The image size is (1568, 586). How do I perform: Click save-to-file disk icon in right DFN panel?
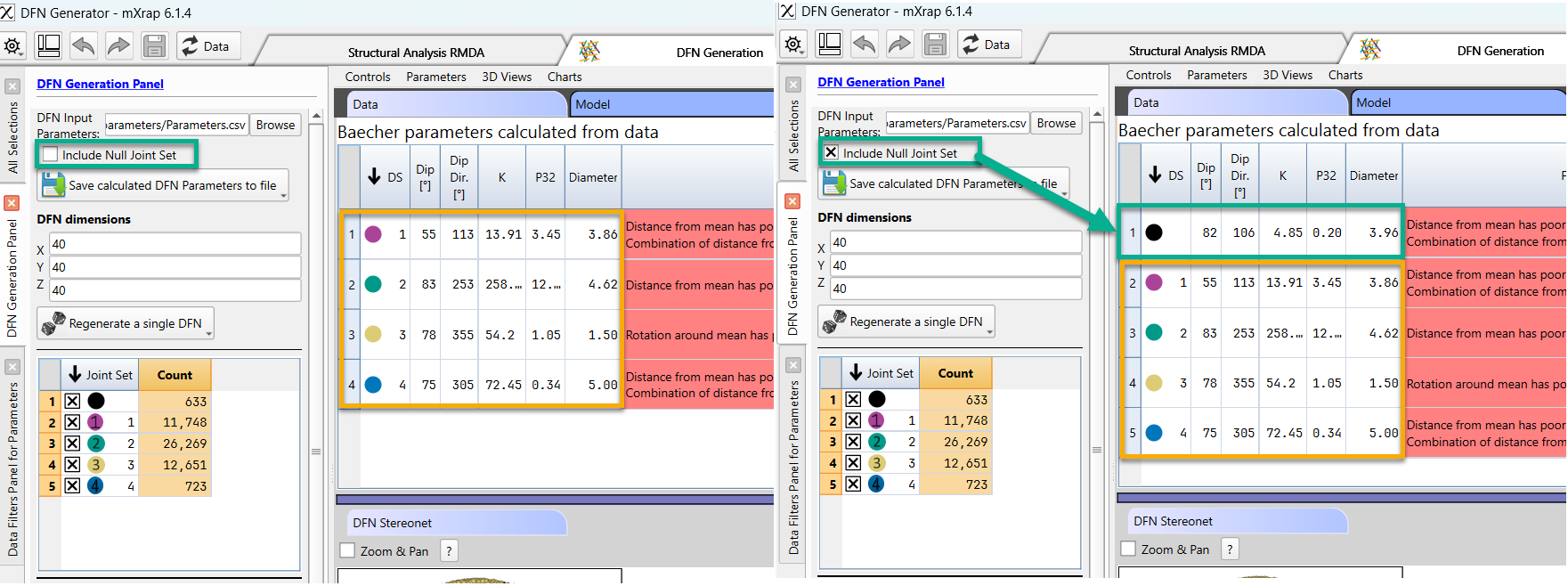[x=834, y=183]
